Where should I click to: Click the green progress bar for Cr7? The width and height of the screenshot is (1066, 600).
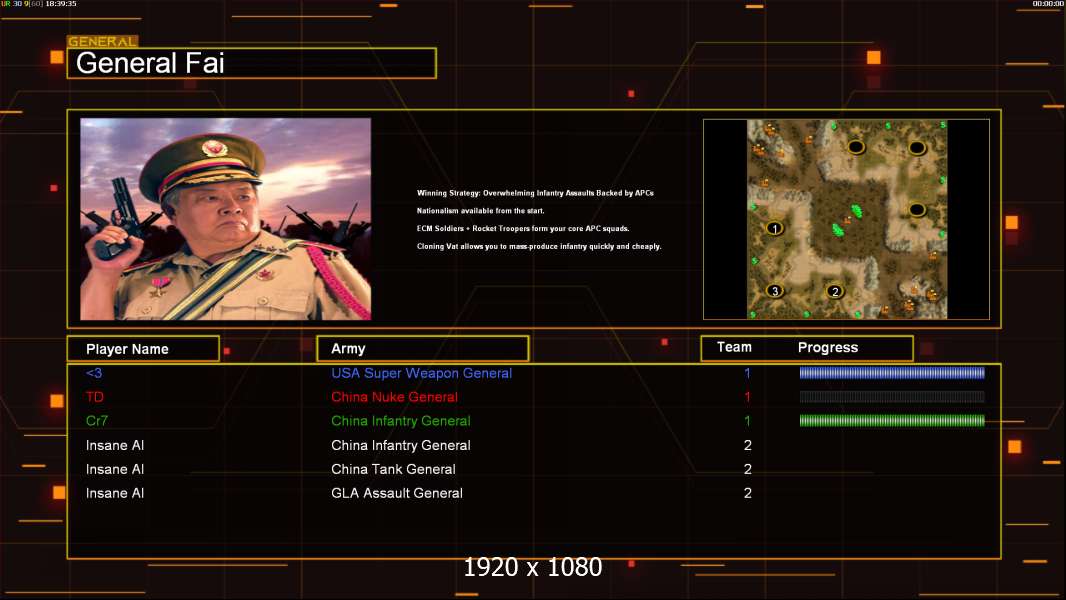(891, 421)
